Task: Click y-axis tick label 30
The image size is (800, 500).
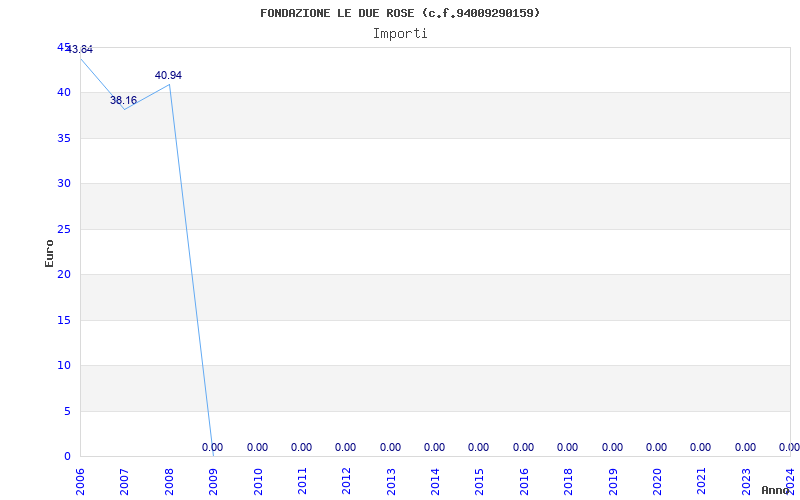Action: point(64,184)
